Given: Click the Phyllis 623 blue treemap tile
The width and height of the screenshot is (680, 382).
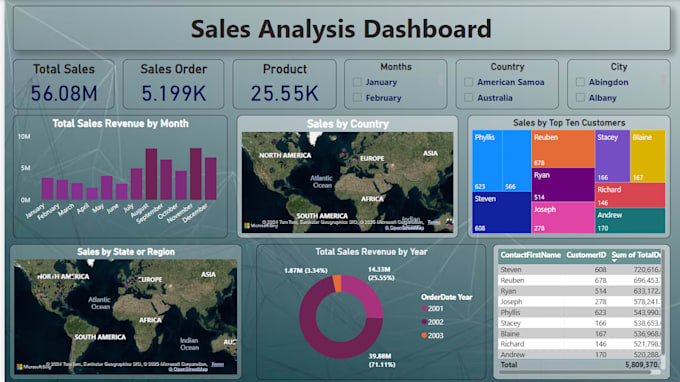Looking at the screenshot, I should click(487, 160).
